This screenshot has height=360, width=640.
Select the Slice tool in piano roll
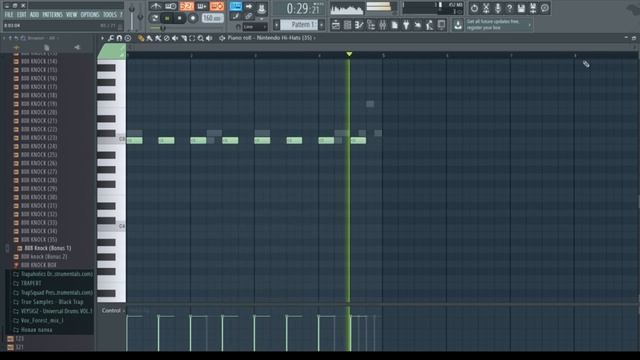pyautogui.click(x=184, y=38)
